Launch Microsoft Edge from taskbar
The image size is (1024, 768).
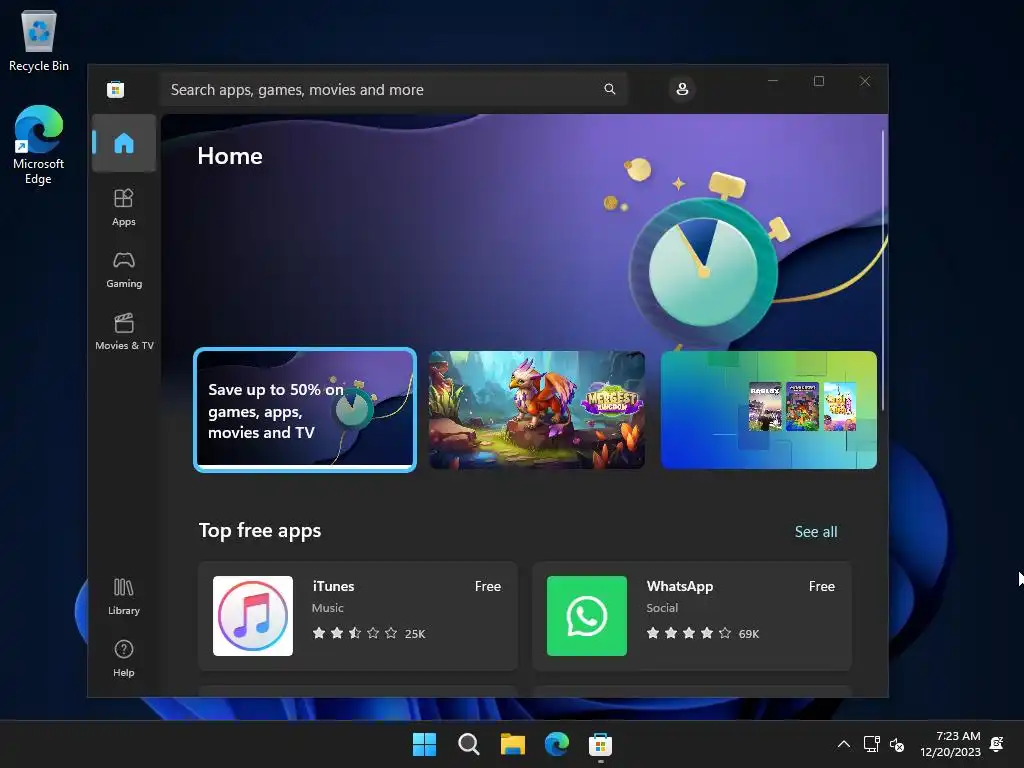[x=556, y=744]
